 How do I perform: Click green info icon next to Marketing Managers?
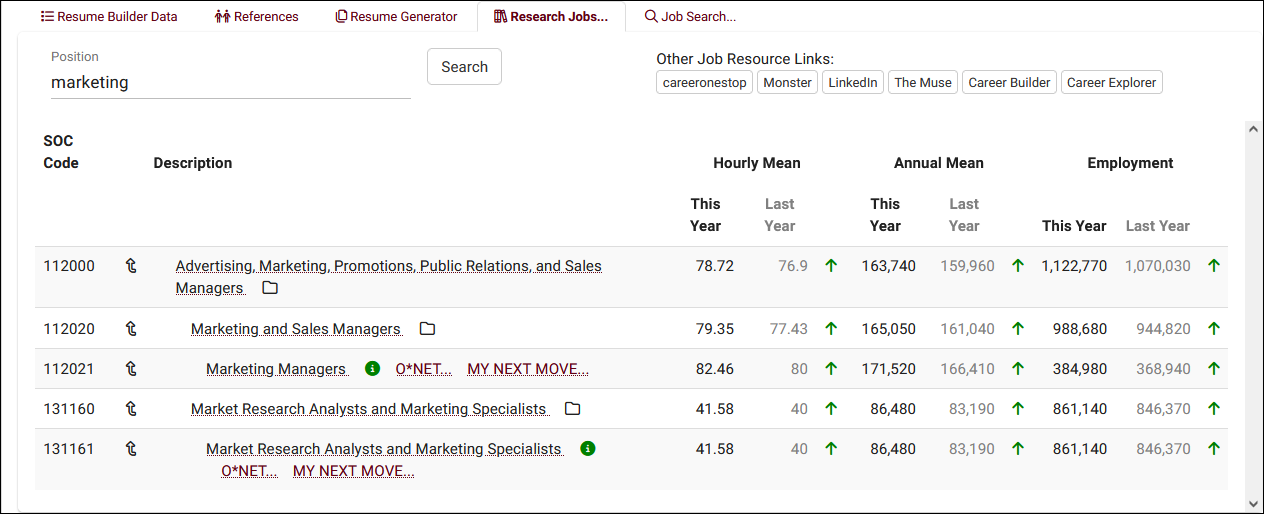(x=372, y=369)
